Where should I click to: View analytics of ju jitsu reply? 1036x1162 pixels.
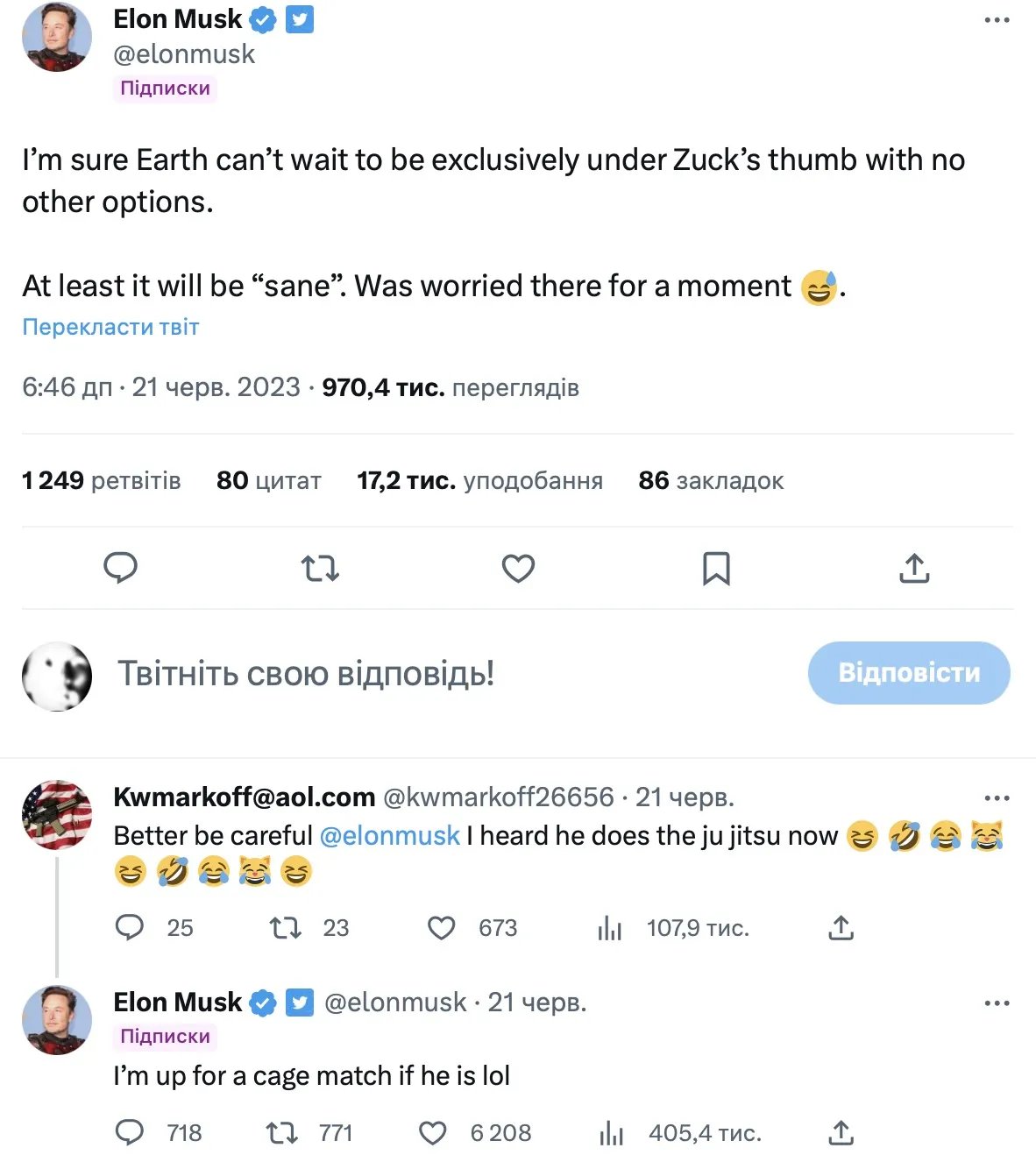pyautogui.click(x=609, y=928)
